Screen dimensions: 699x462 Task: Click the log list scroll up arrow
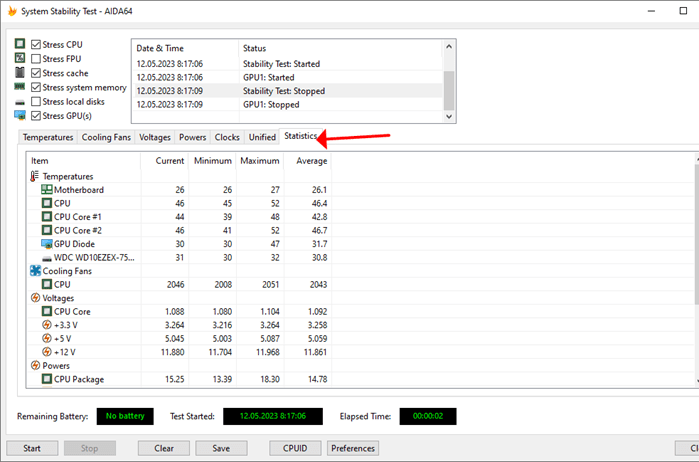449,46
